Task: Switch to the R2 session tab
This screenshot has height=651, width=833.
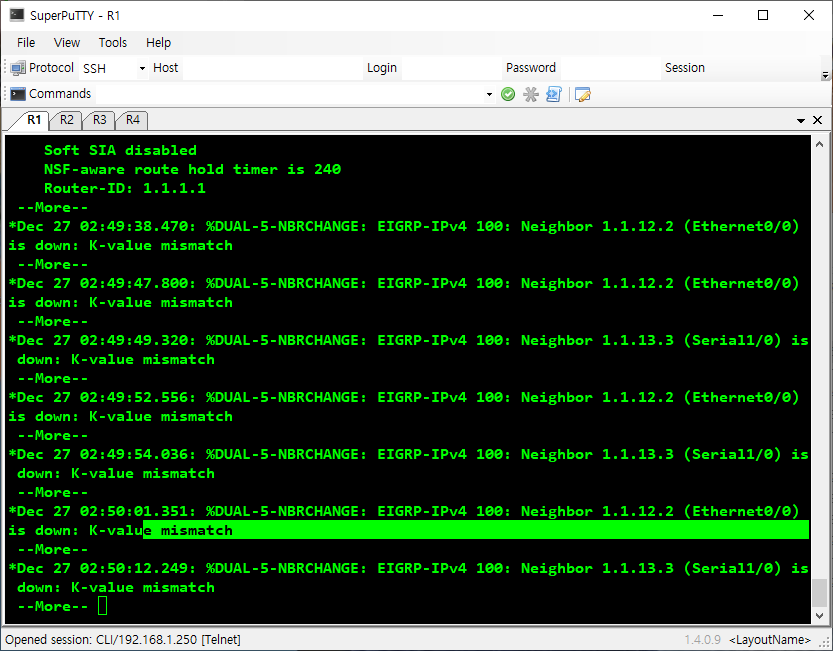Action: coord(66,120)
